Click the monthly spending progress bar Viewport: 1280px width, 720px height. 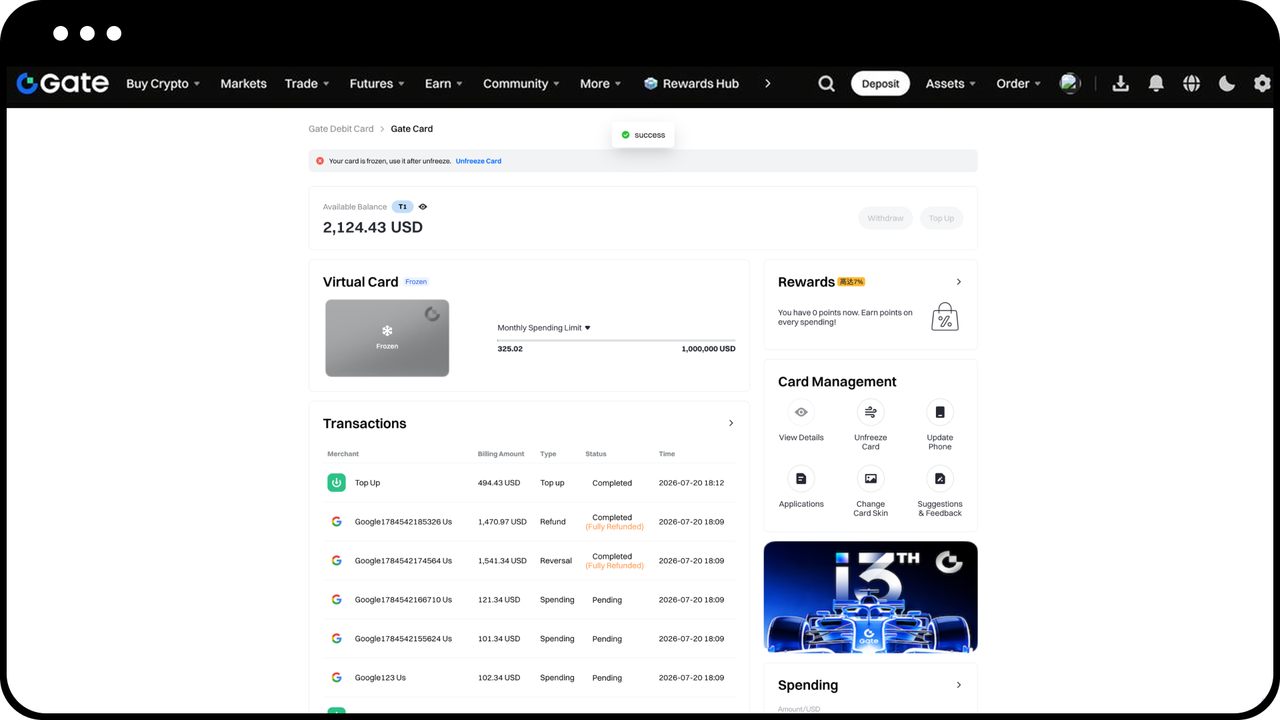pos(616,341)
